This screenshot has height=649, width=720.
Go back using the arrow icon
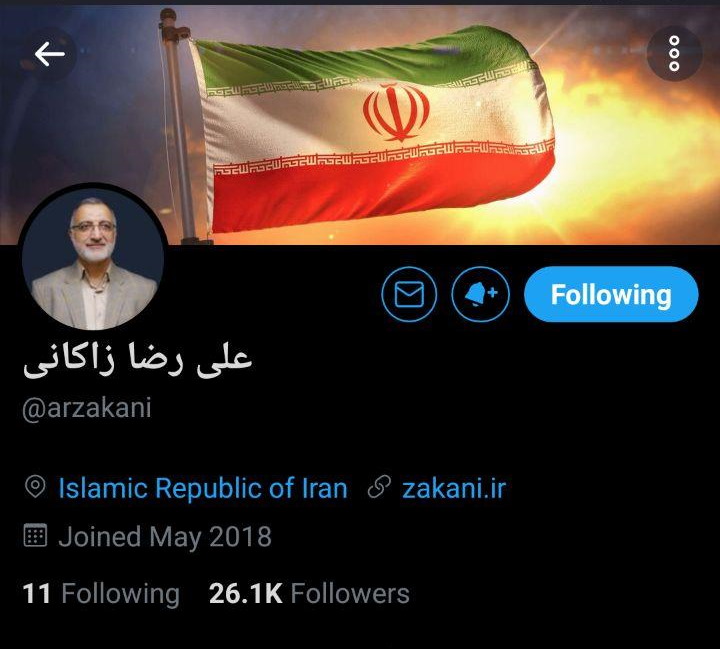(49, 54)
